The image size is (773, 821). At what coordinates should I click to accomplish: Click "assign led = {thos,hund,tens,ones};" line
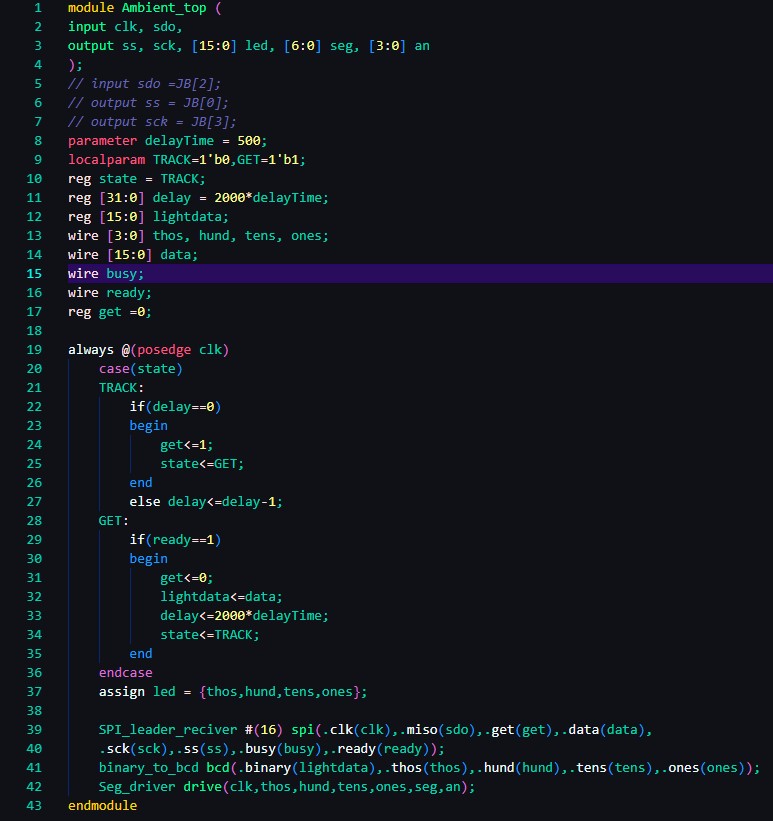(x=233, y=692)
